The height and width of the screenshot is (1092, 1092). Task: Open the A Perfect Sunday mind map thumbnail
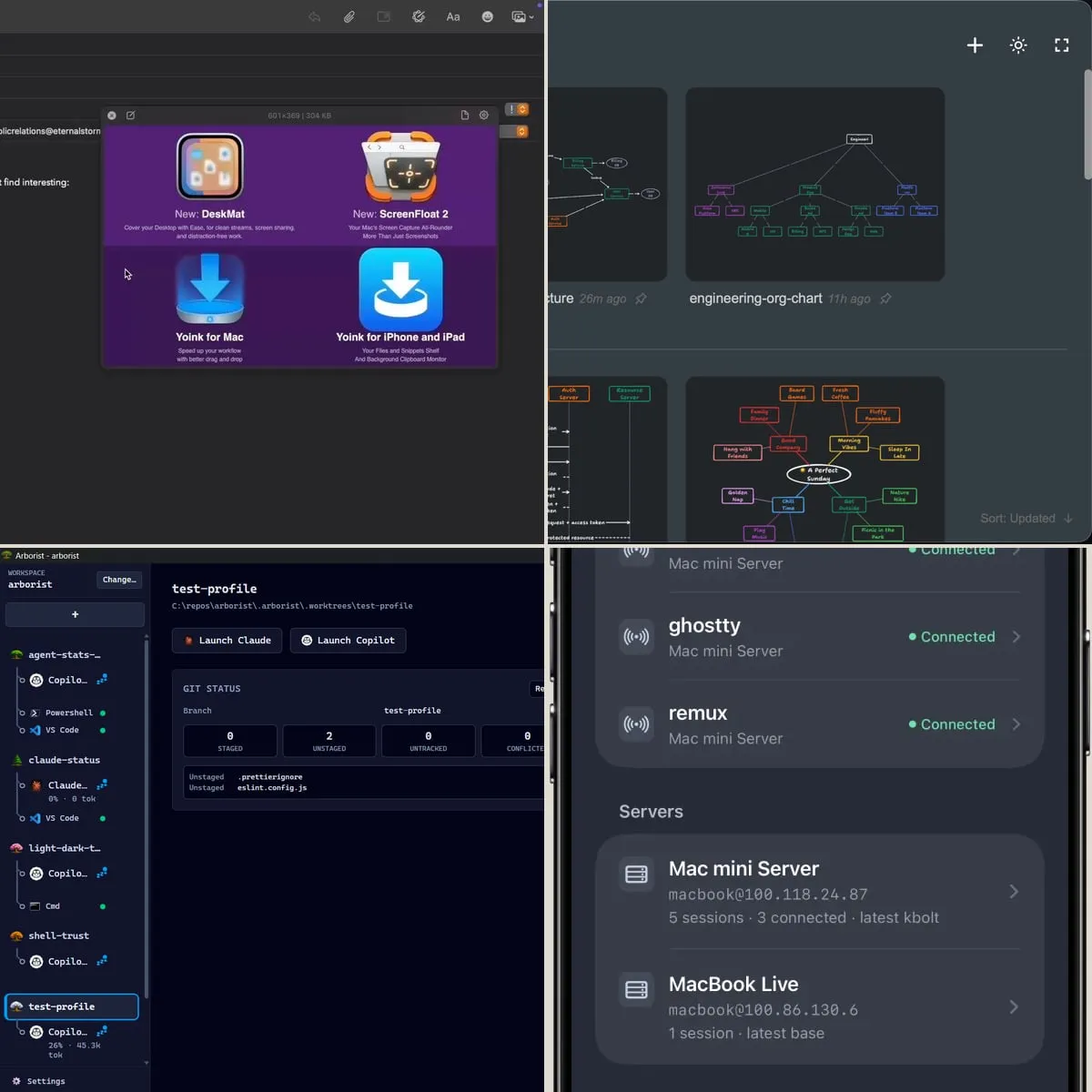pos(814,460)
